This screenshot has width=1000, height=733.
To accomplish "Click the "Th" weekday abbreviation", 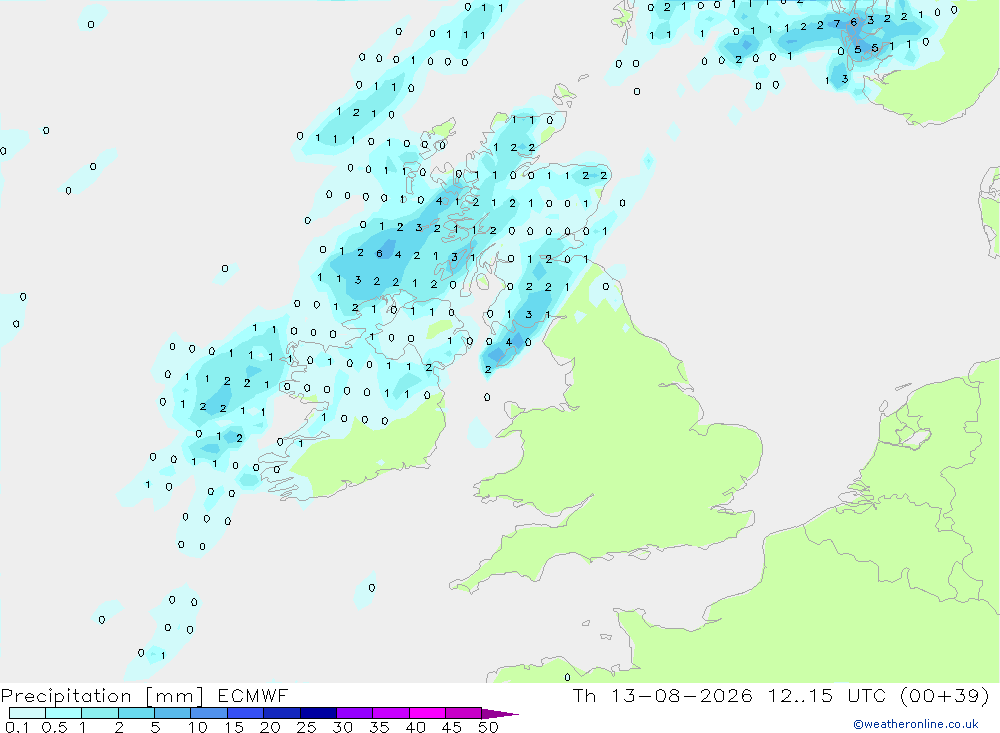I will (x=584, y=695).
